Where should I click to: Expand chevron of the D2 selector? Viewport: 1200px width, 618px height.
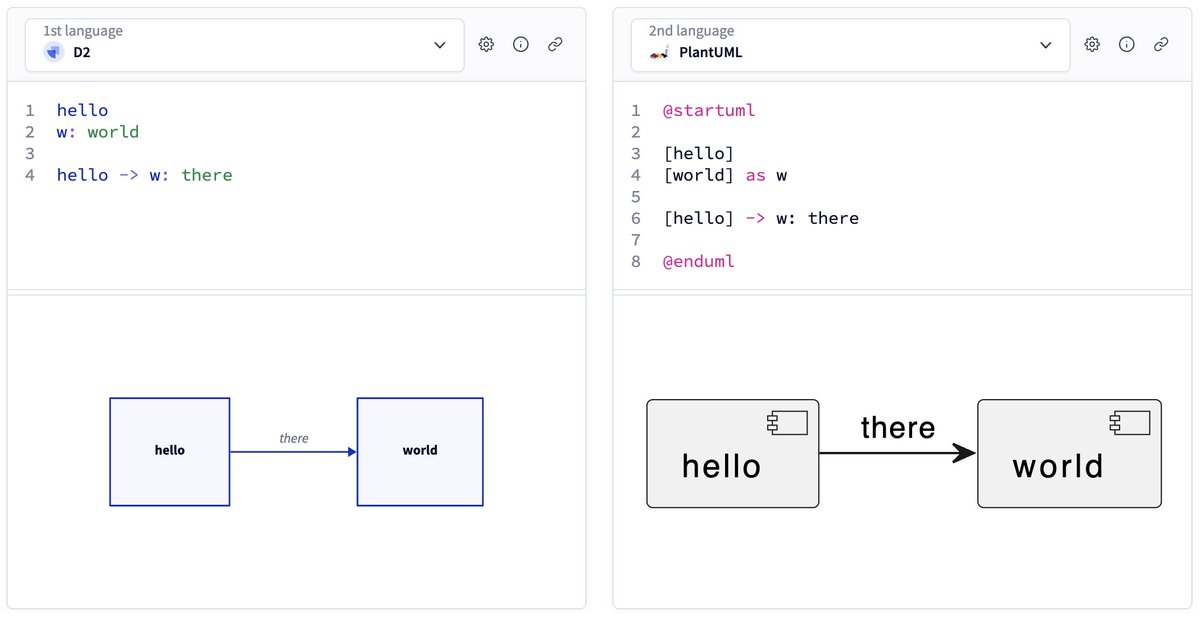440,45
